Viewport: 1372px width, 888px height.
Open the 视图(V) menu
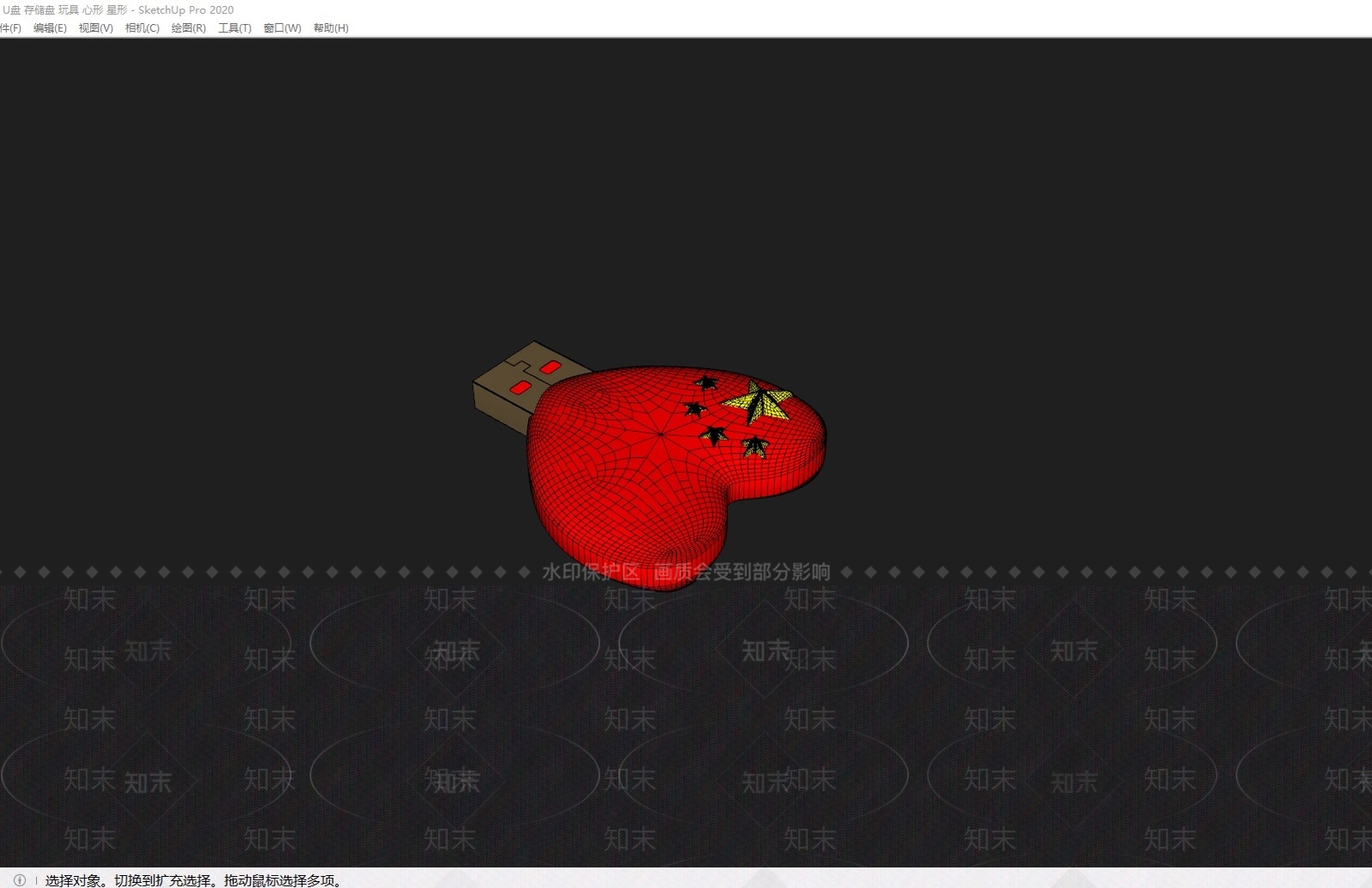[96, 28]
